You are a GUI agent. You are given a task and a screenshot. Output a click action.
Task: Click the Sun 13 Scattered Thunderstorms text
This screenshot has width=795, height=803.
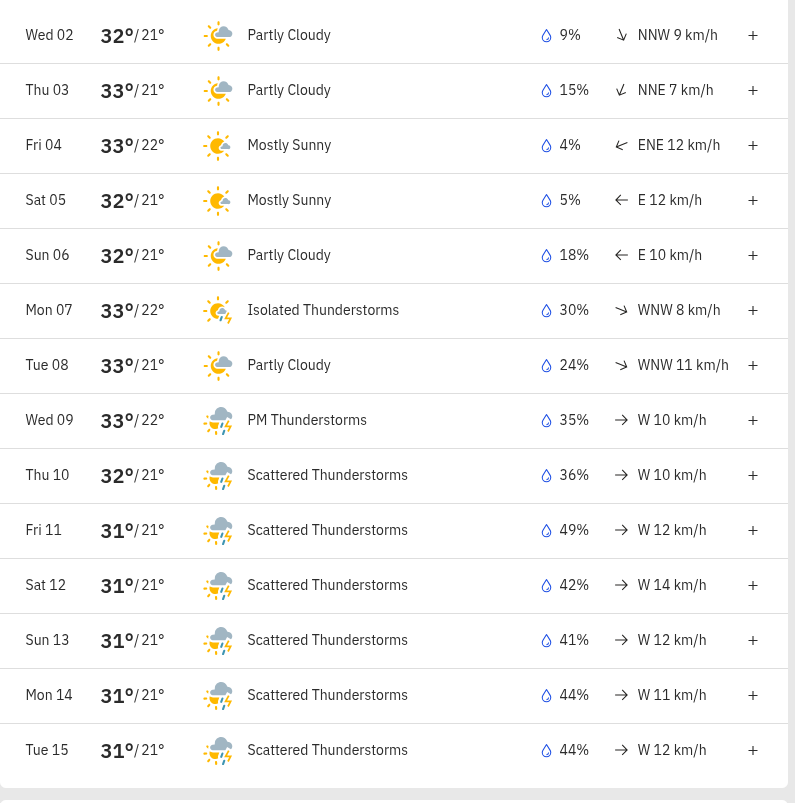(327, 640)
